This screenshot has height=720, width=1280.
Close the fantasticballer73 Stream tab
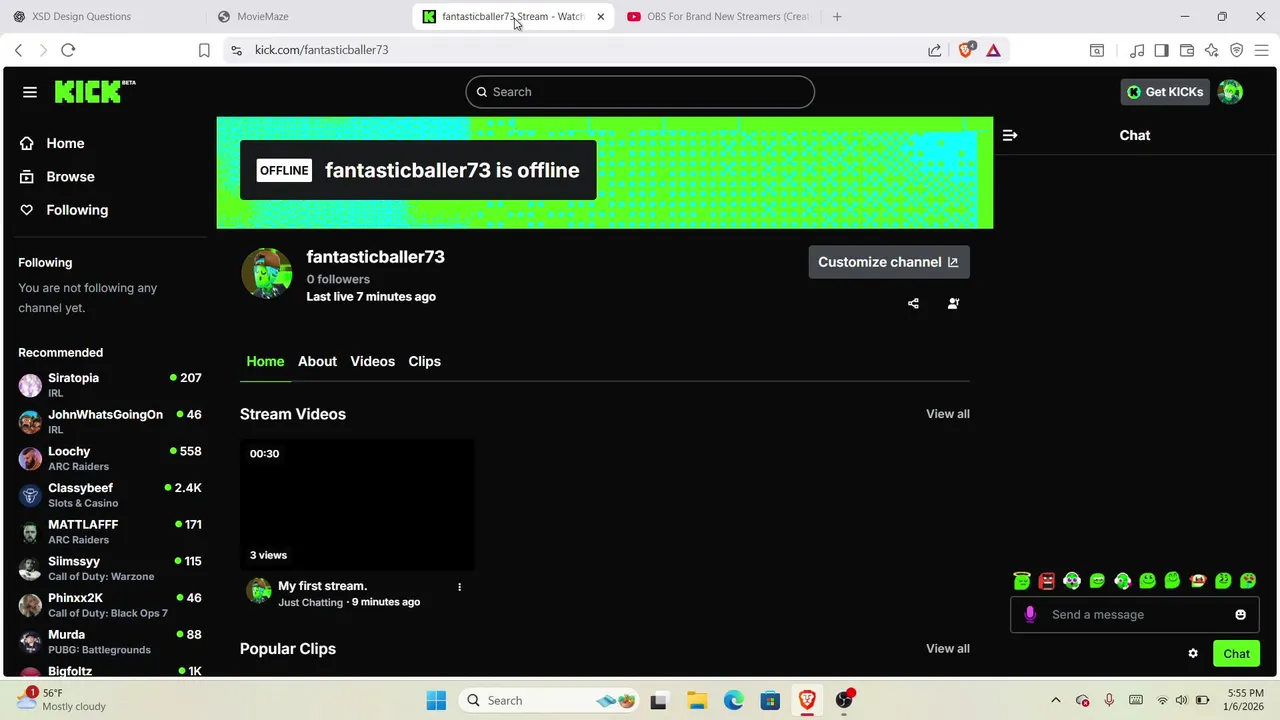[600, 16]
